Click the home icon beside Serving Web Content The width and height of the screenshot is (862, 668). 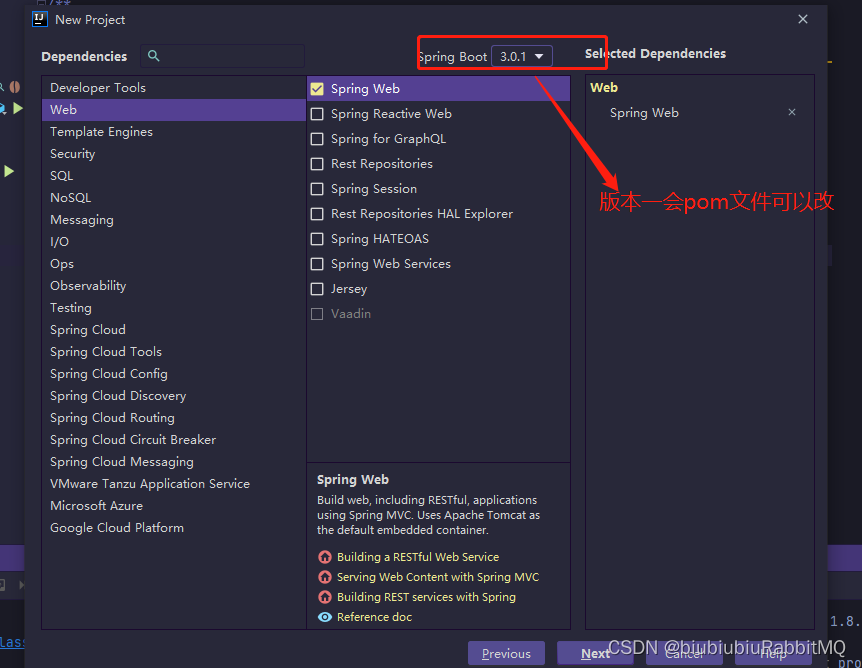[x=325, y=577]
